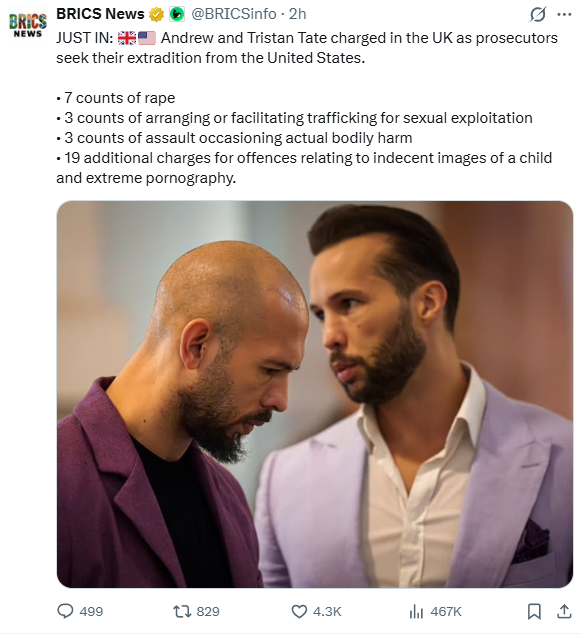This screenshot has height=634, width=582.
Task: Open BRICS News profile avatar
Action: [x=28, y=25]
